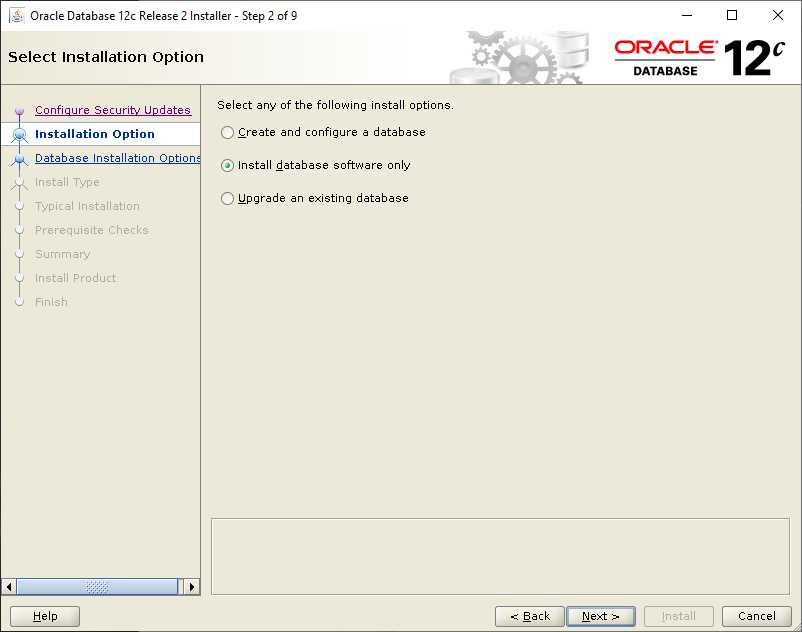
Task: Click the 'Select any of the following install options.' text
Action: coord(335,105)
